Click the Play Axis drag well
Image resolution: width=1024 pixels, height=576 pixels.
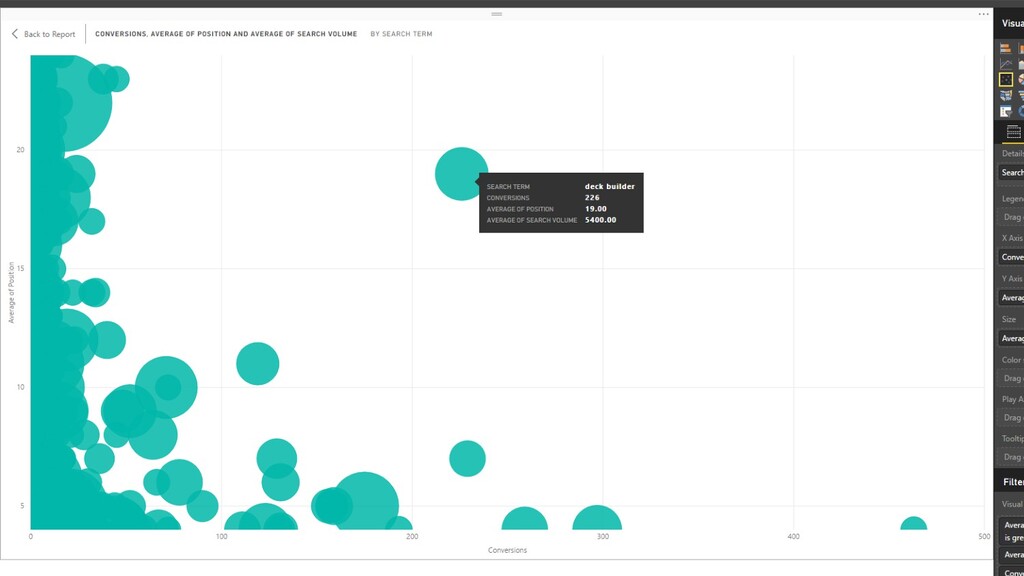coord(1012,417)
